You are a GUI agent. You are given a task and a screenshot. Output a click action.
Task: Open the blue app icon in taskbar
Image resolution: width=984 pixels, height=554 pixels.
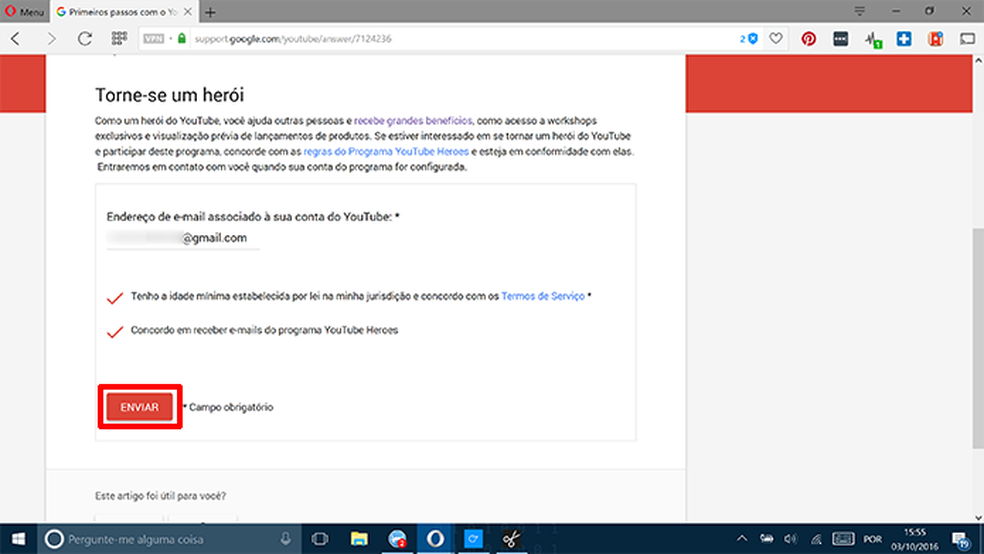(473, 539)
